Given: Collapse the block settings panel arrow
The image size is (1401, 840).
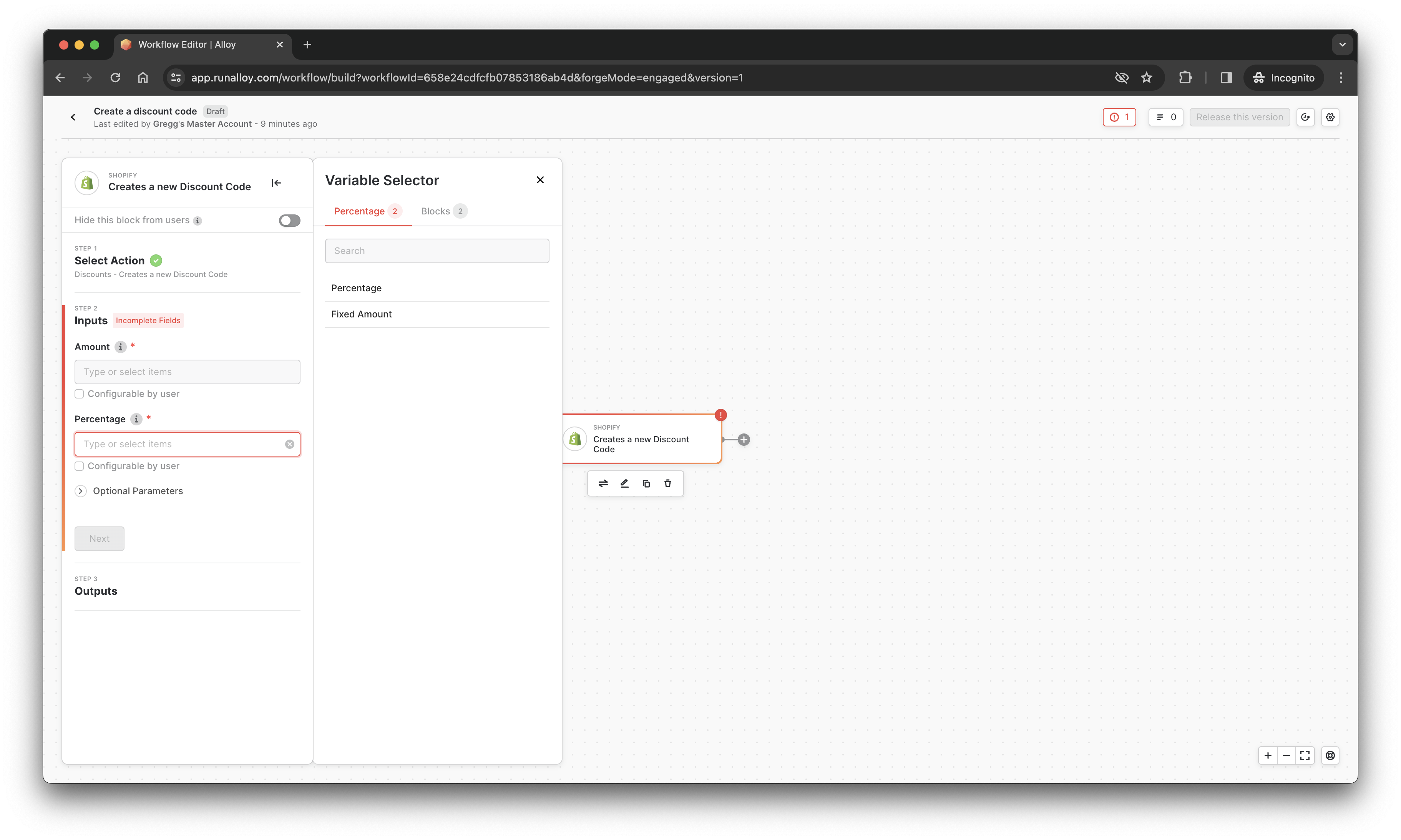Looking at the screenshot, I should [276, 183].
